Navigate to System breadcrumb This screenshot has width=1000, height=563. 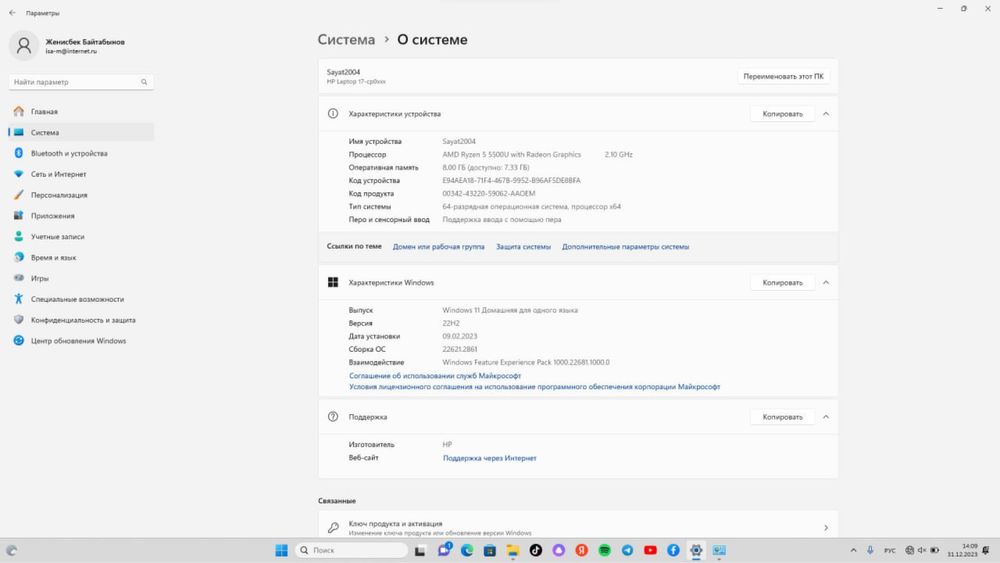pos(346,40)
